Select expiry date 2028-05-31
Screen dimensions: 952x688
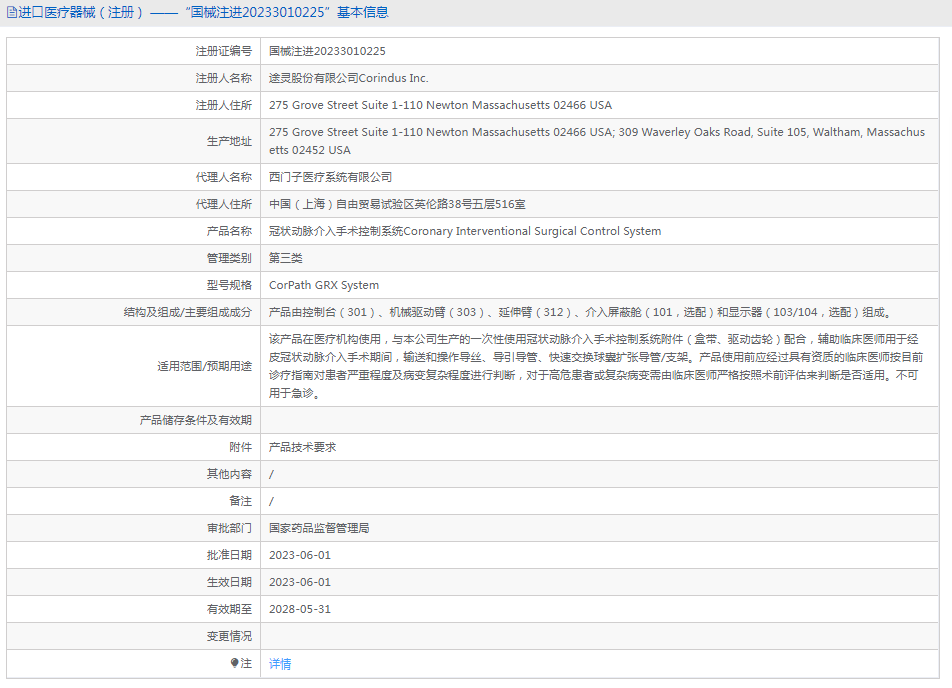point(300,609)
